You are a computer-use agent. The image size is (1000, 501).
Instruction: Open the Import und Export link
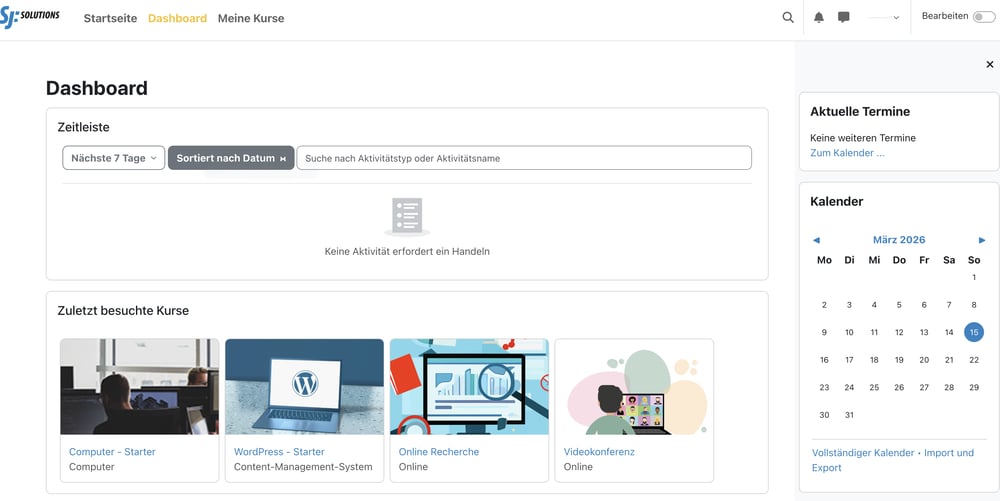pos(893,460)
